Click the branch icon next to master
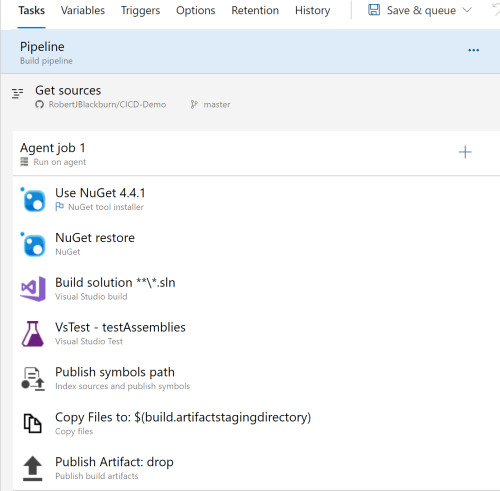Image resolution: width=500 pixels, height=491 pixels. point(194,105)
